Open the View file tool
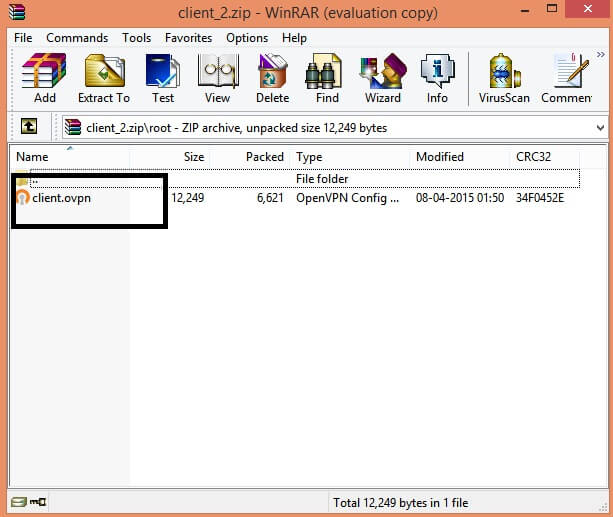Viewport: 613px width, 517px height. point(217,78)
